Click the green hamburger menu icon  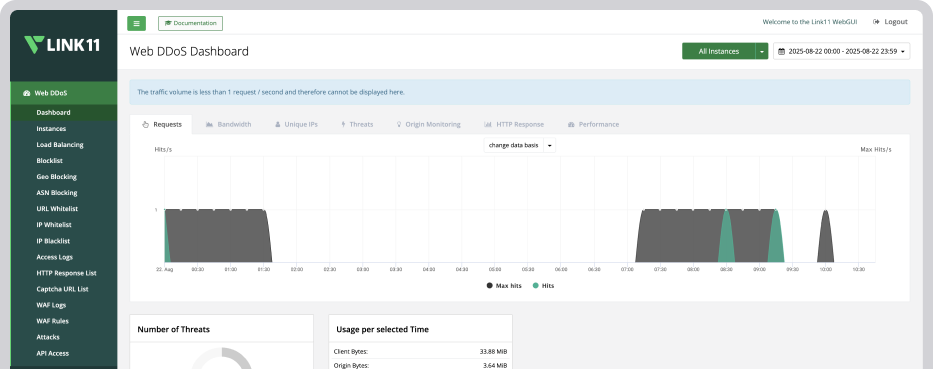(136, 23)
